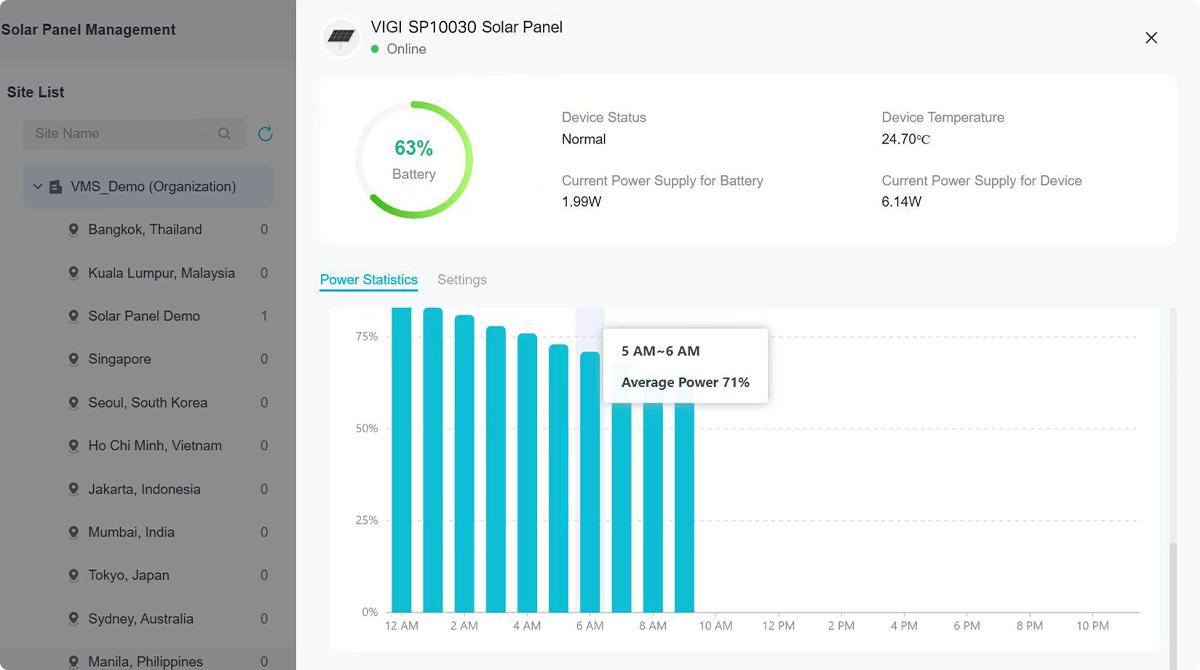
Task: Click the highlighted 6 AM power bar
Action: point(590,482)
